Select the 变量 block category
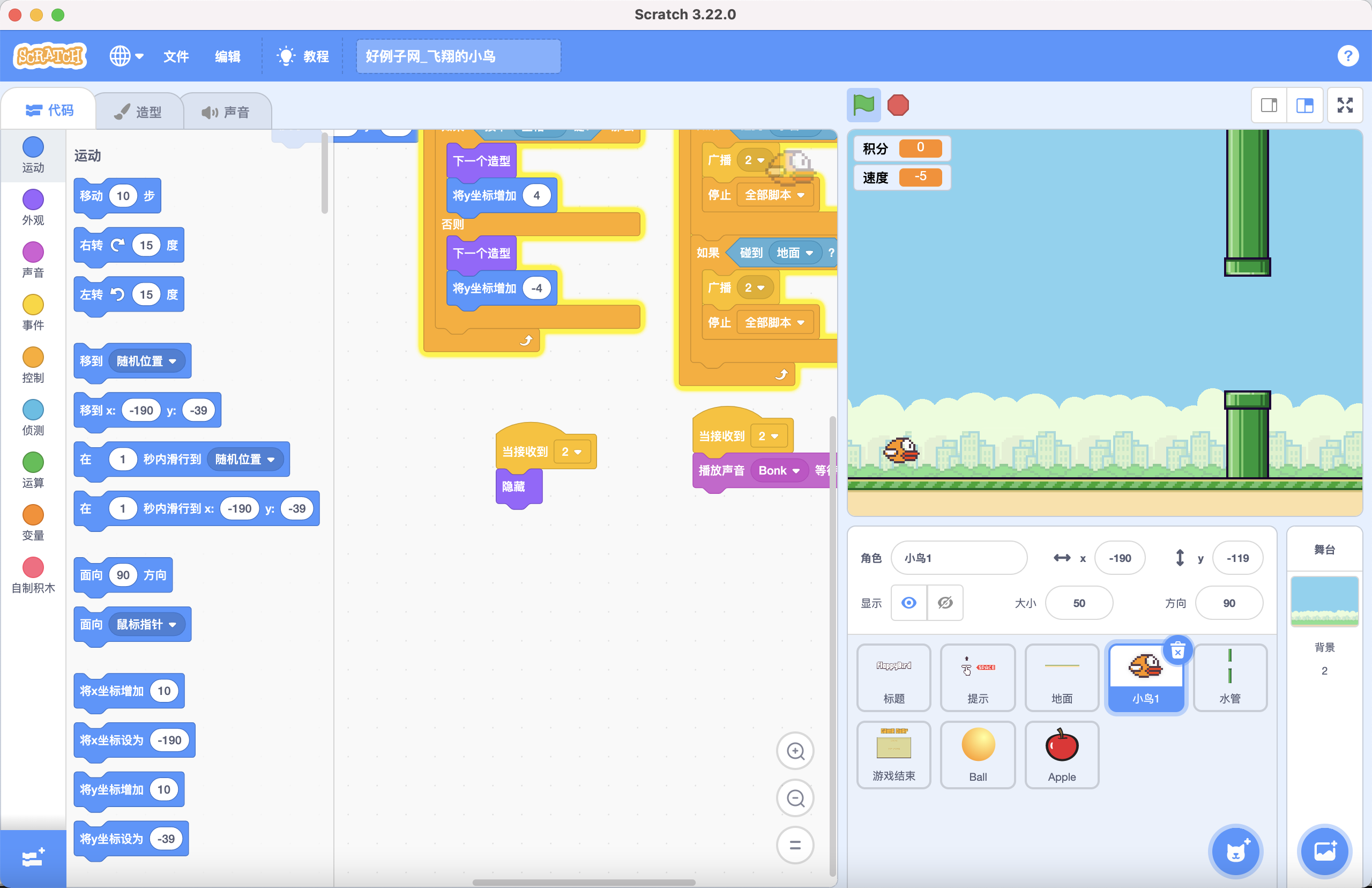This screenshot has width=1372, height=888. click(33, 522)
